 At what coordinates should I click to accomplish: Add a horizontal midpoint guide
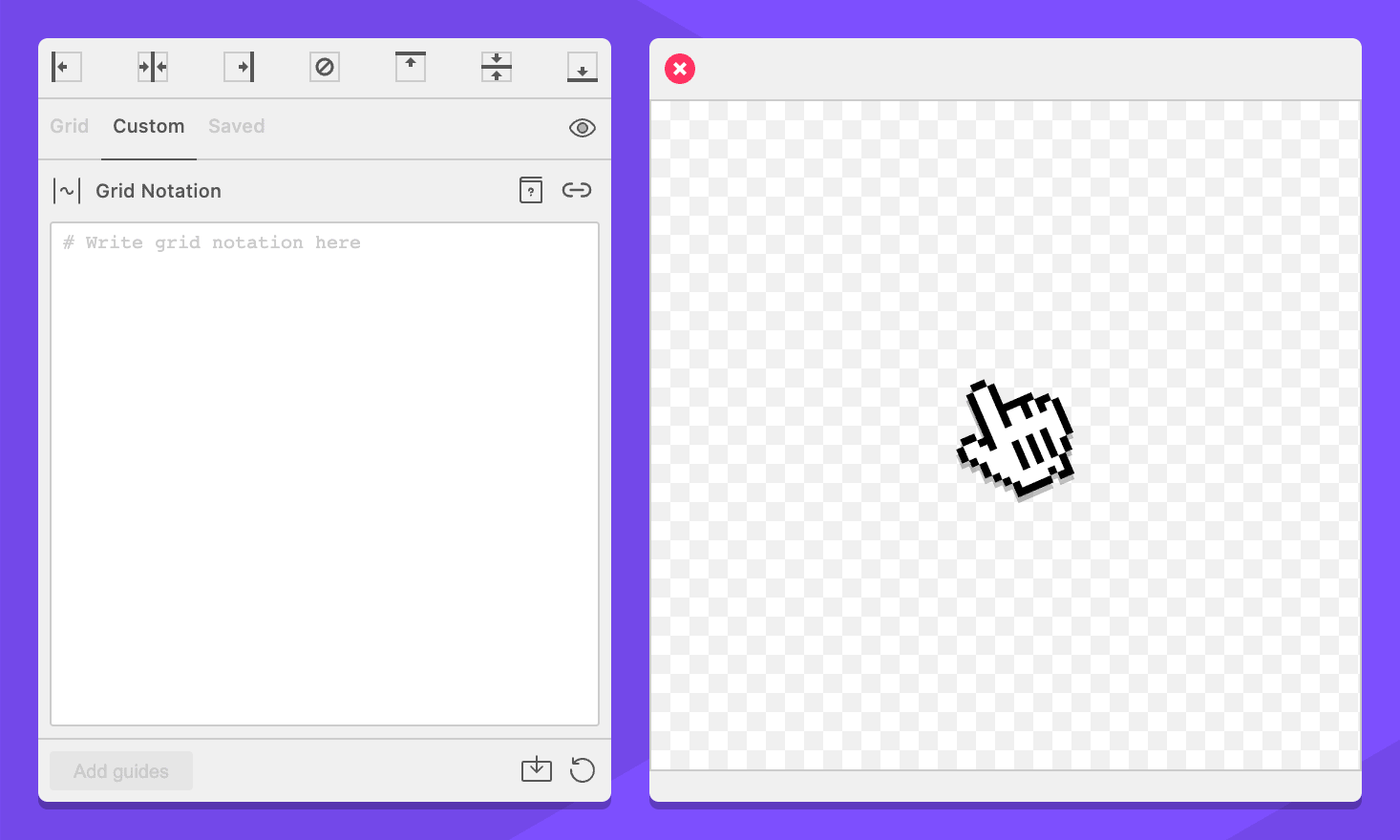click(497, 67)
